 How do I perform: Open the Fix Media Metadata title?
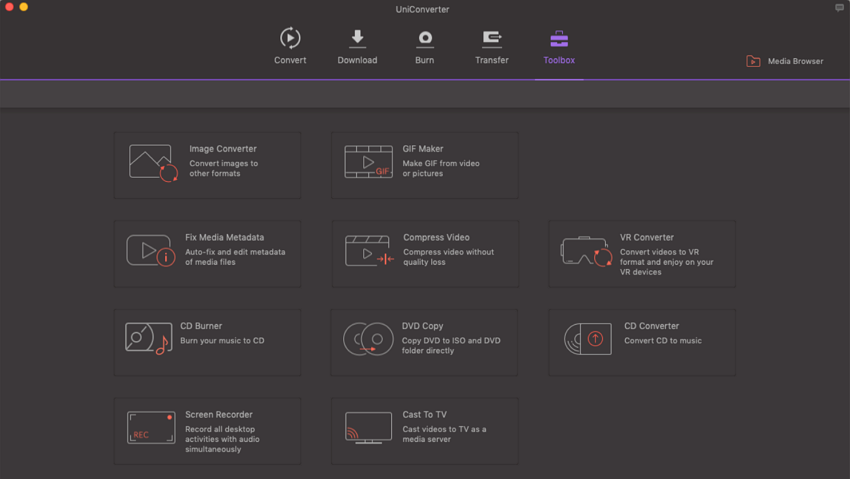tap(224, 237)
